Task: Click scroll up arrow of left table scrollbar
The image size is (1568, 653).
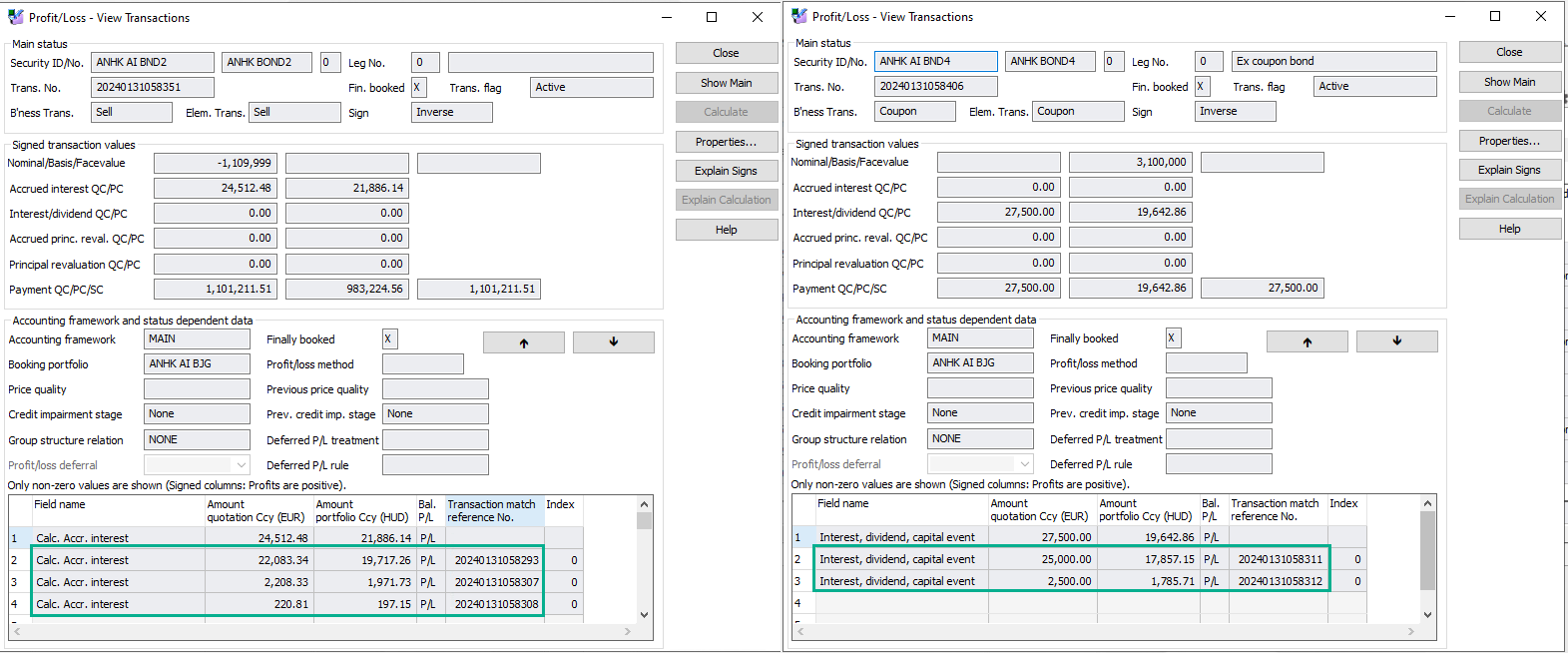Action: [645, 504]
